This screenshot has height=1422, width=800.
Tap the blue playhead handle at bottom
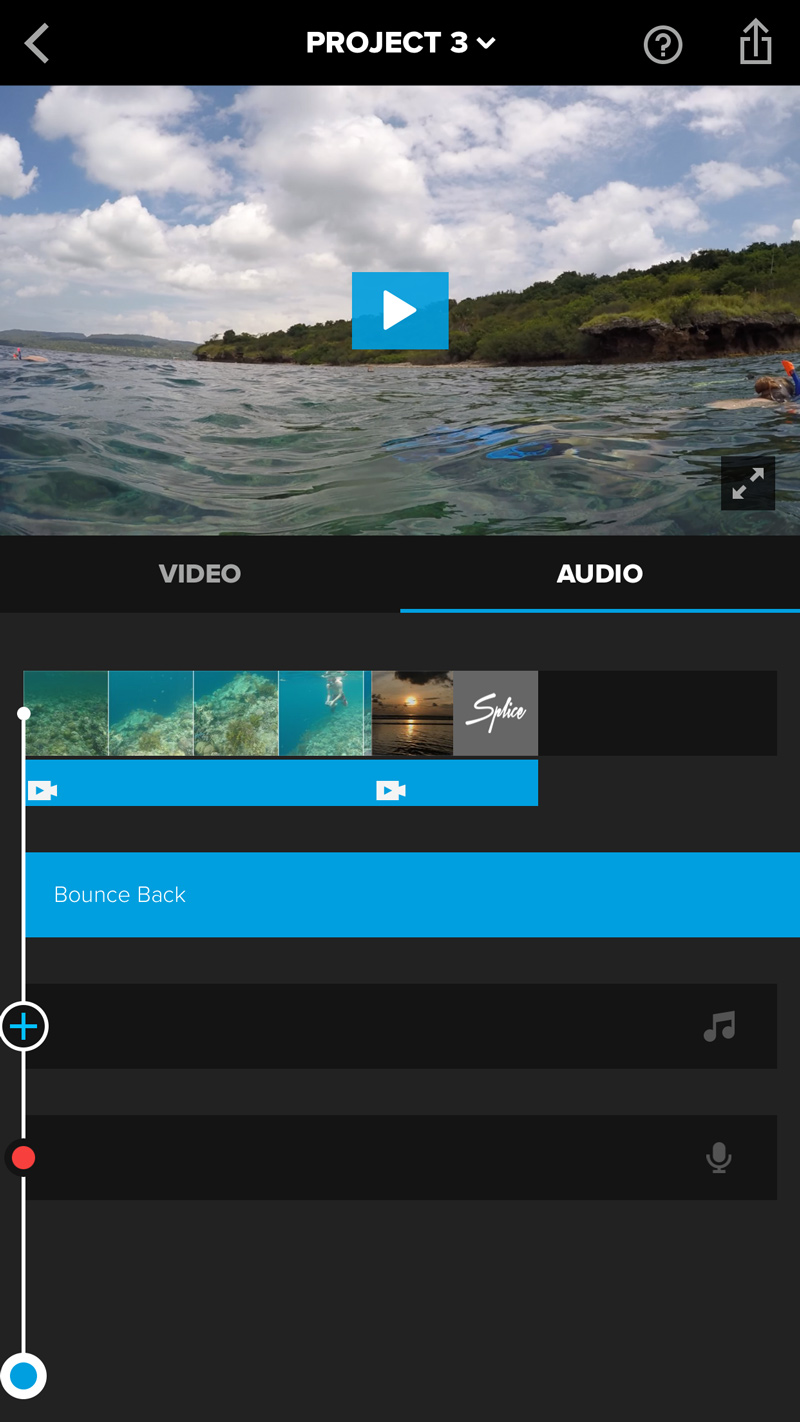(x=23, y=1376)
